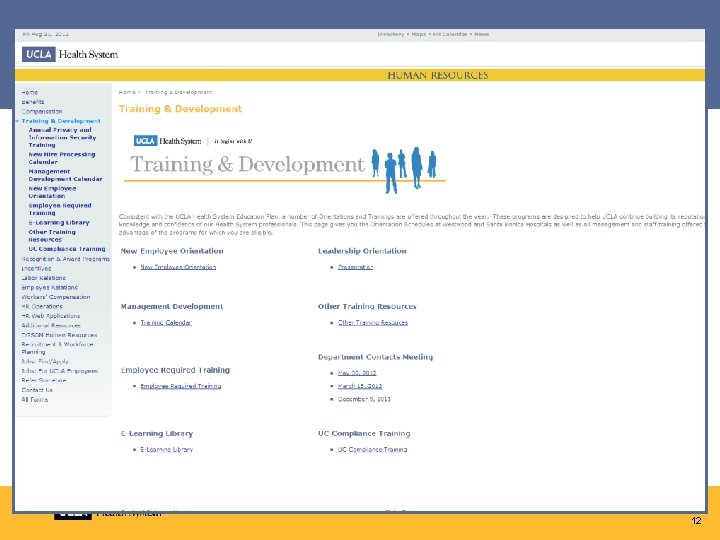
Task: Open Labor Relations in the sidebar
Action: (x=44, y=278)
